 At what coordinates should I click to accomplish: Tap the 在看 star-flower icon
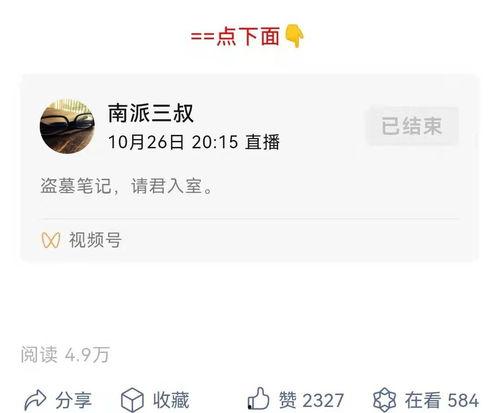(384, 400)
